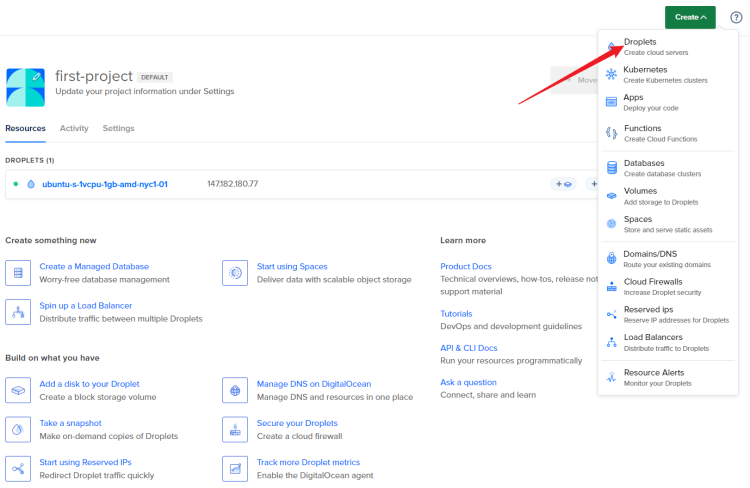Open Take a snapshot link
Viewport: 750px width, 488px height.
pos(70,423)
